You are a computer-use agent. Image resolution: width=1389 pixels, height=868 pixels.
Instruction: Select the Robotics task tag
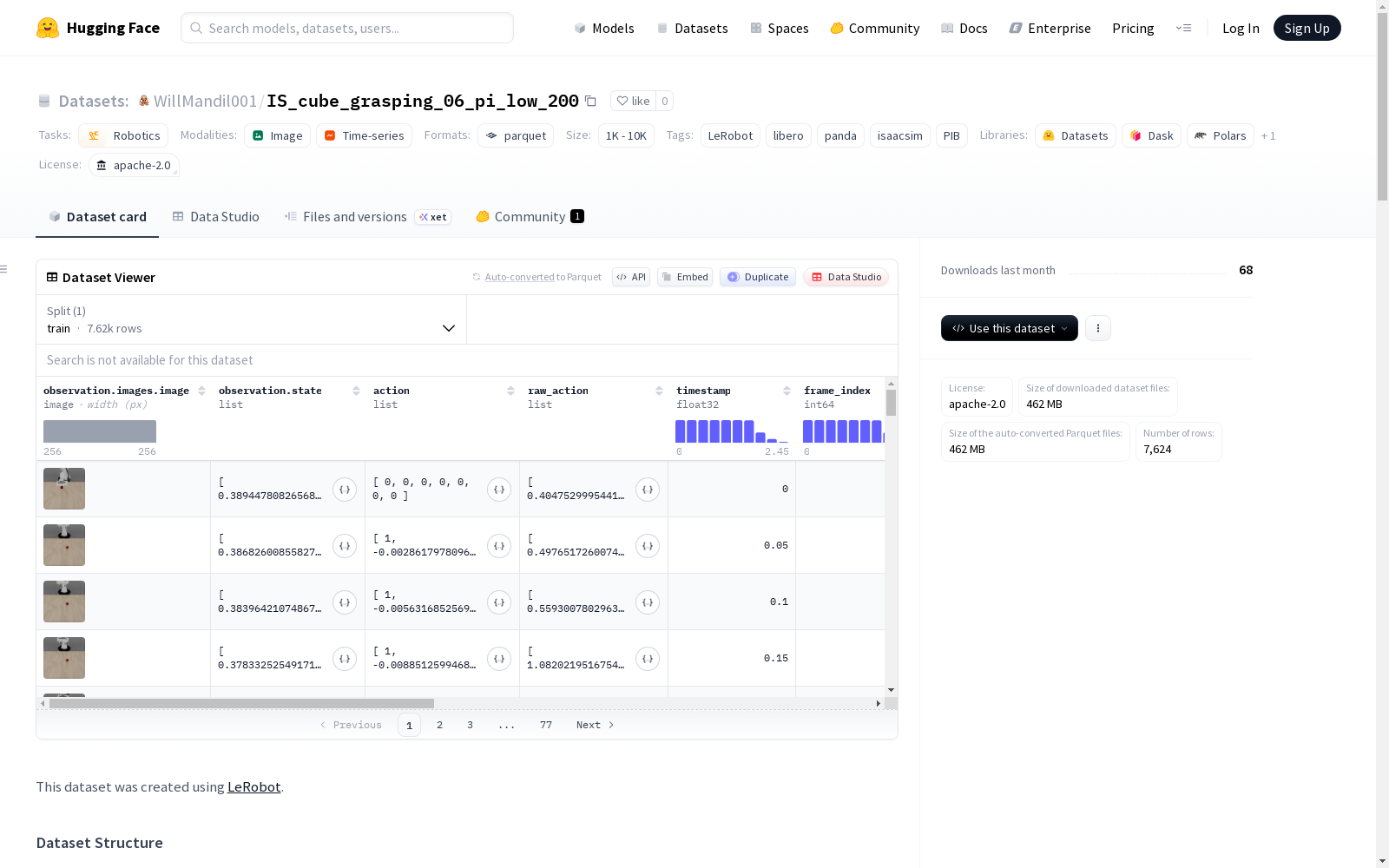click(x=123, y=135)
